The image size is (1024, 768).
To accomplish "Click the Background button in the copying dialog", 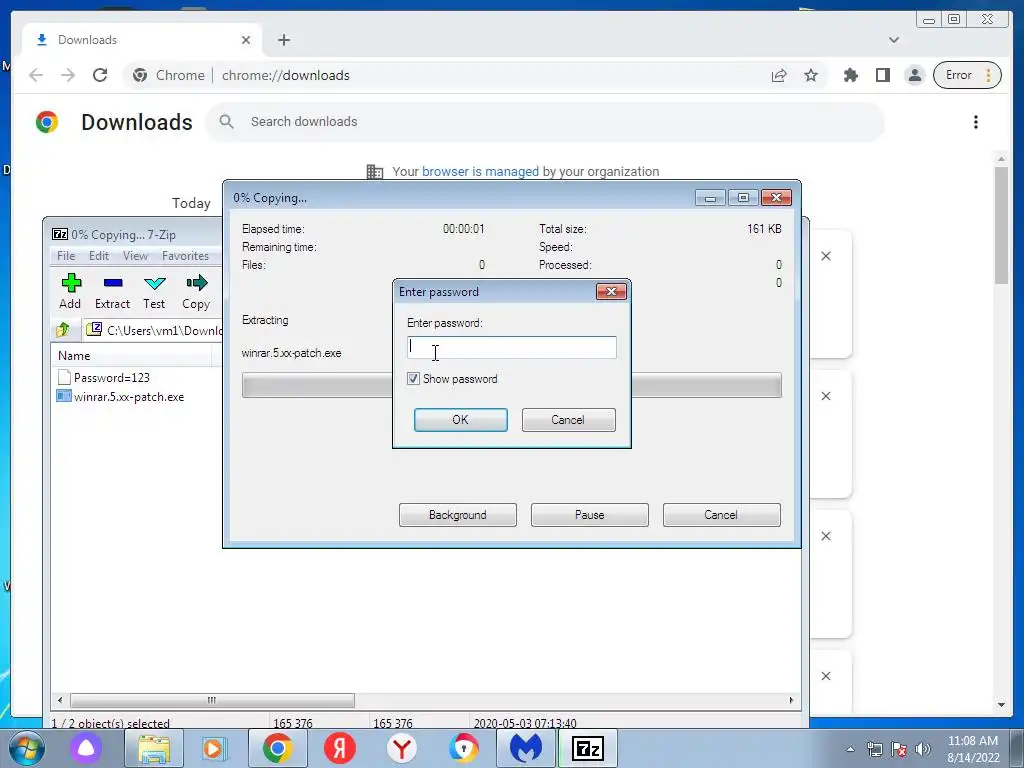I will click(457, 515).
